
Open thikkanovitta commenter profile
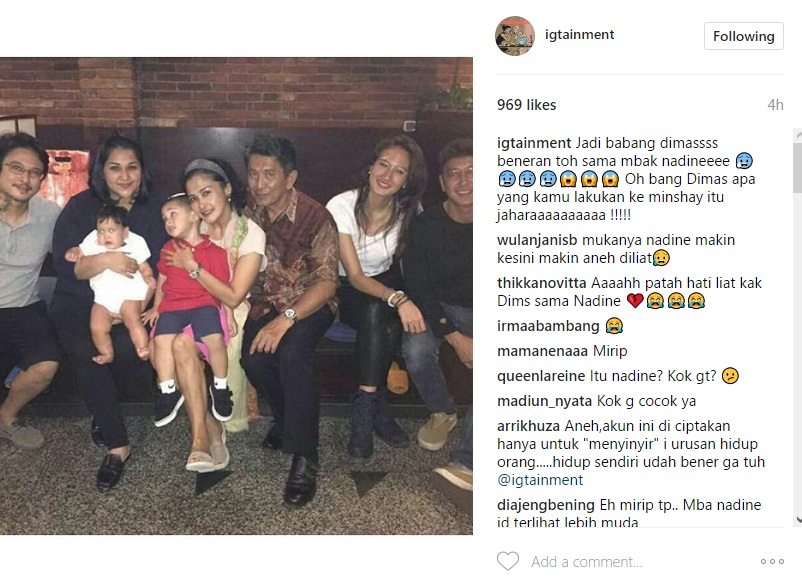pyautogui.click(x=542, y=283)
